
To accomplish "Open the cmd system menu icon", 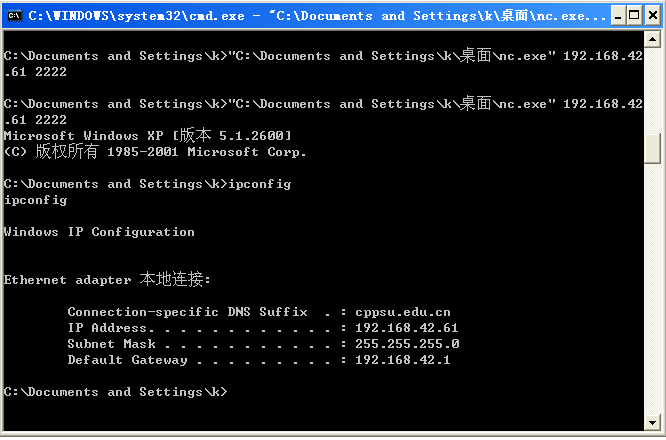I will pyautogui.click(x=14, y=15).
